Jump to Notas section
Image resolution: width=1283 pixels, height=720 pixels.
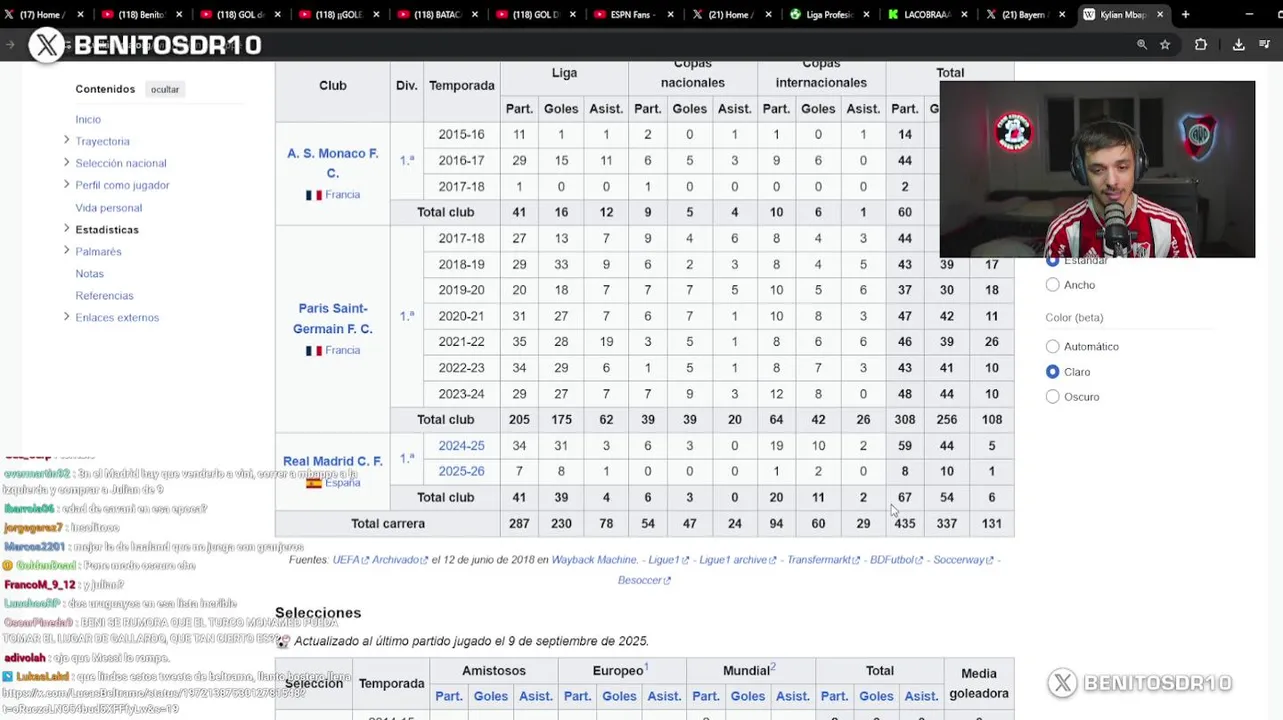point(89,274)
